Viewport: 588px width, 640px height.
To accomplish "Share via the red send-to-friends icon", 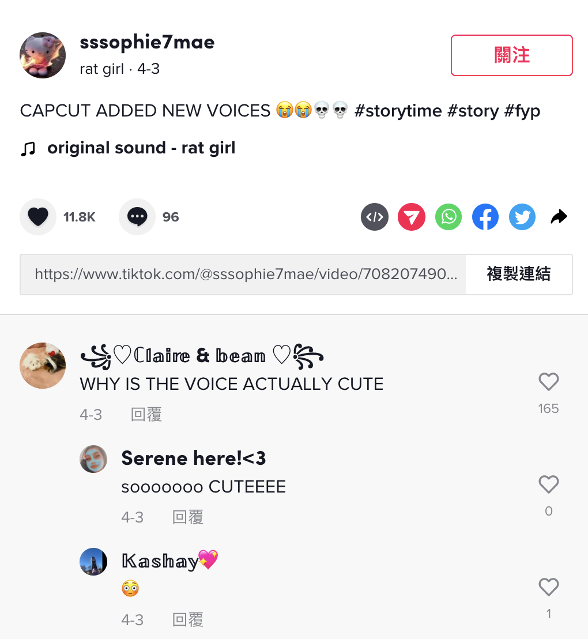I will point(411,217).
